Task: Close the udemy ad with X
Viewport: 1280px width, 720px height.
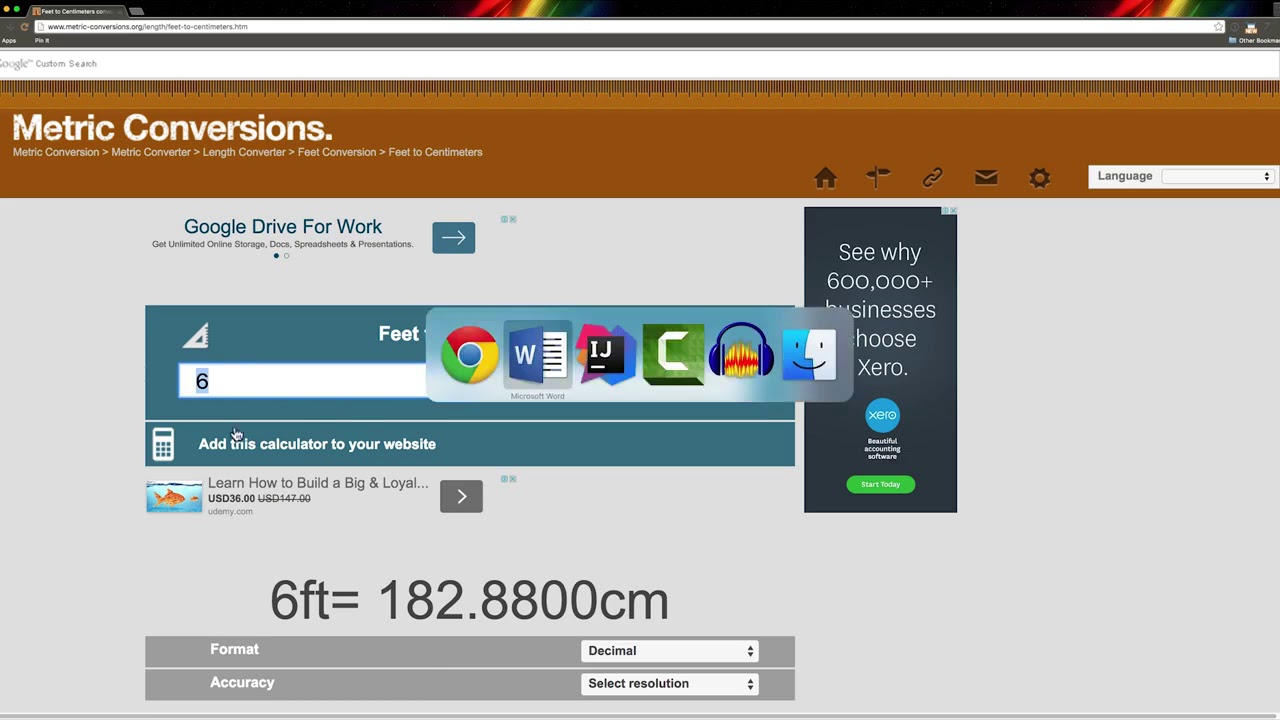Action: tap(512, 479)
